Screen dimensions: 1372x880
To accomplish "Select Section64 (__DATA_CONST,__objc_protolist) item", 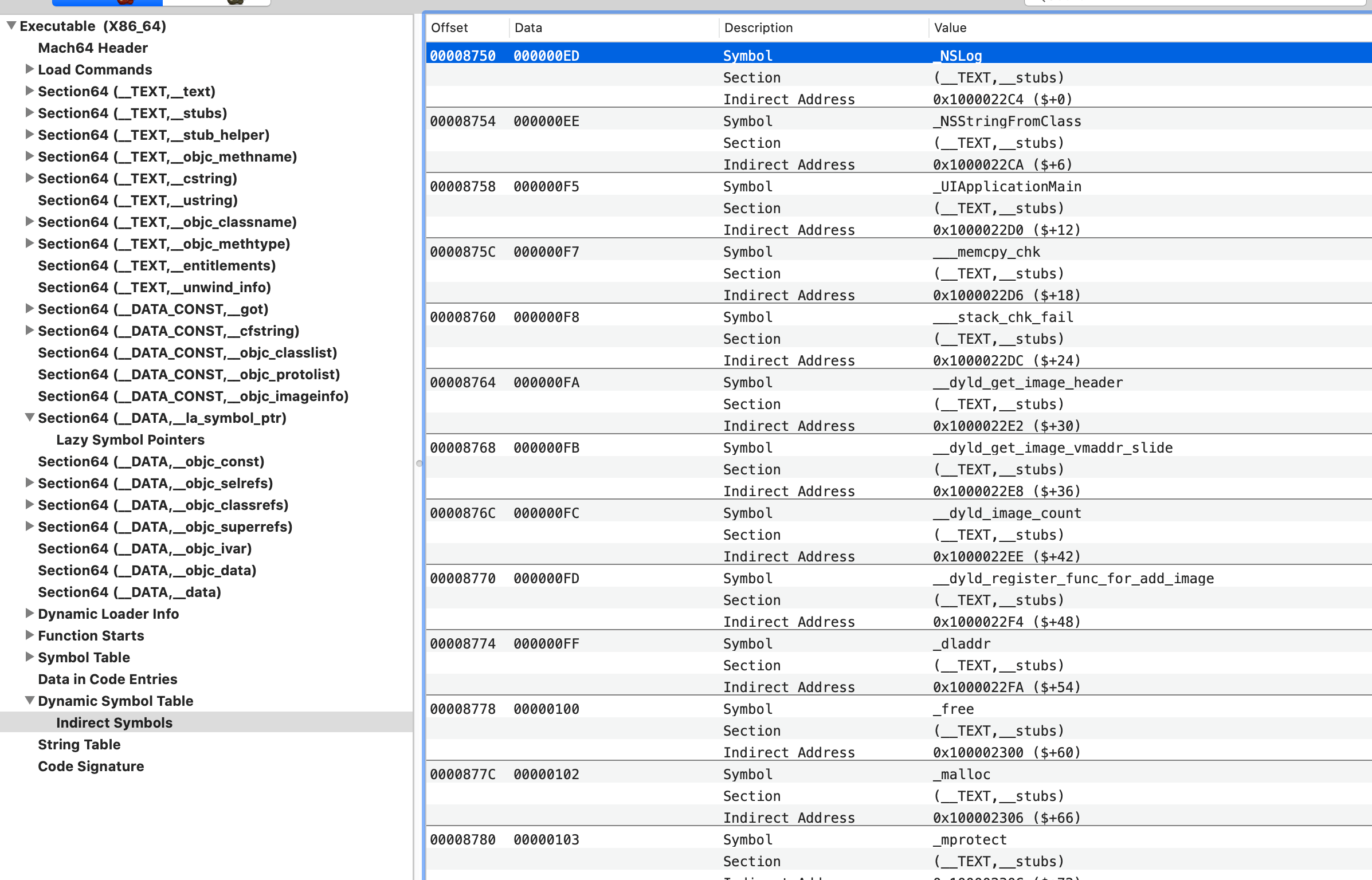I will tap(189, 375).
